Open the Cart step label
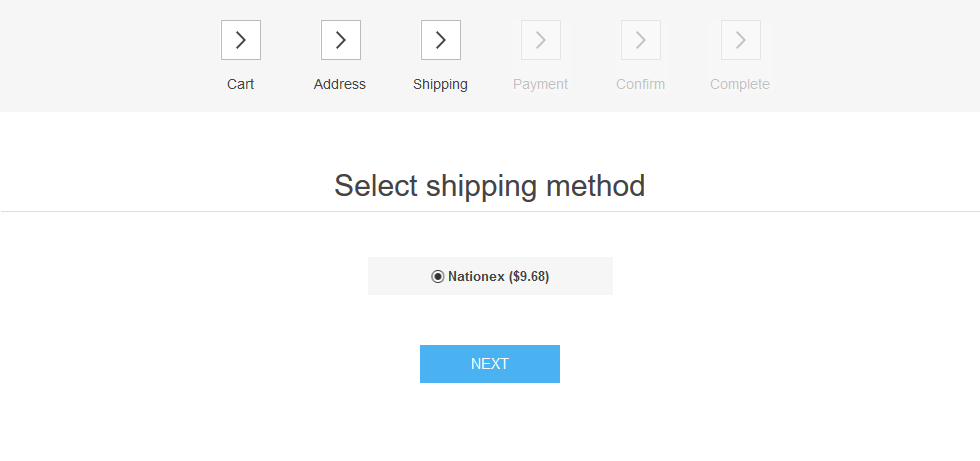980x461 pixels. 241,84
